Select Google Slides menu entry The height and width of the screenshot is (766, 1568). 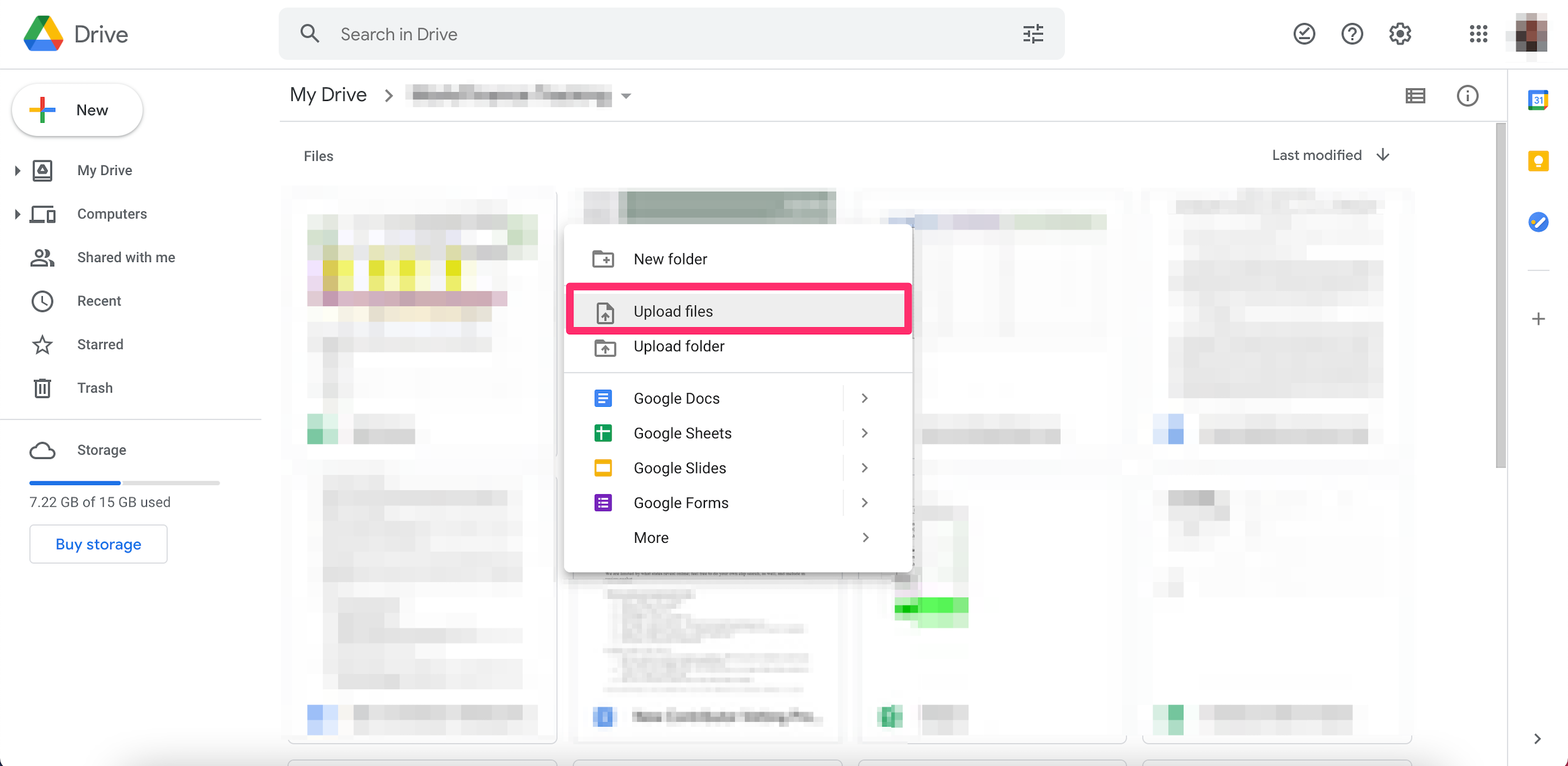(738, 468)
